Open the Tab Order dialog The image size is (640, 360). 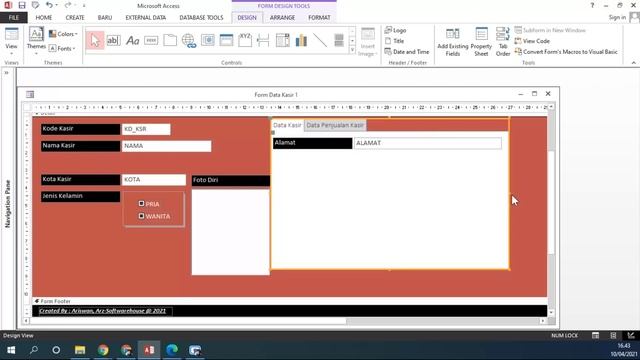[x=503, y=42]
